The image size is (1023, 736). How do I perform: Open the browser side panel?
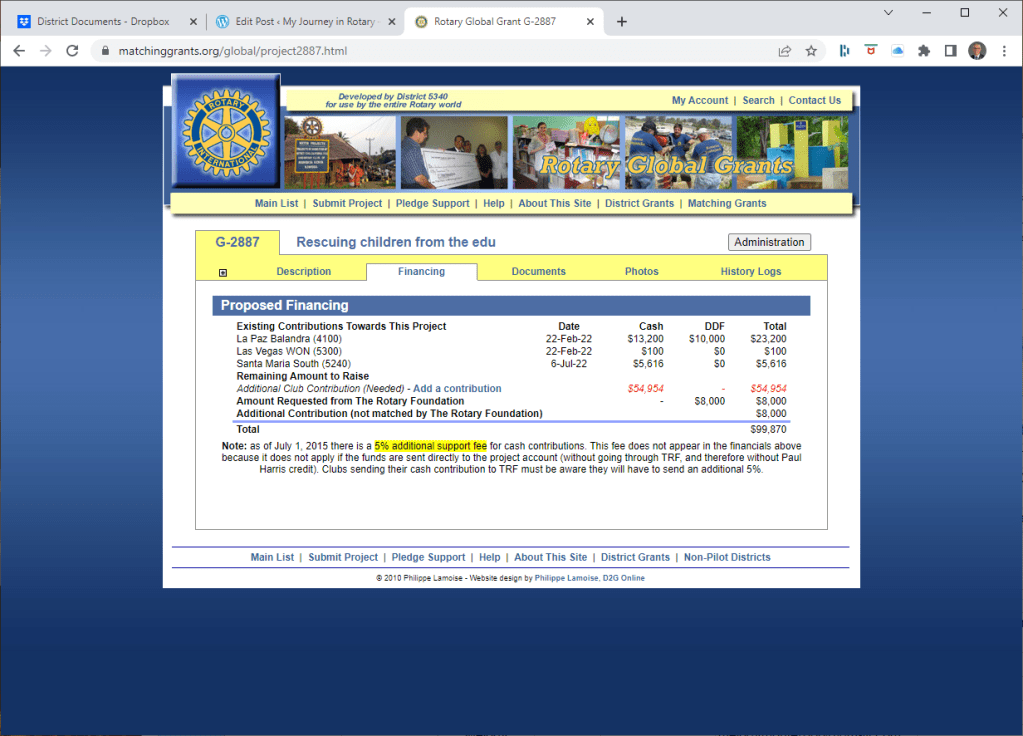coord(950,51)
